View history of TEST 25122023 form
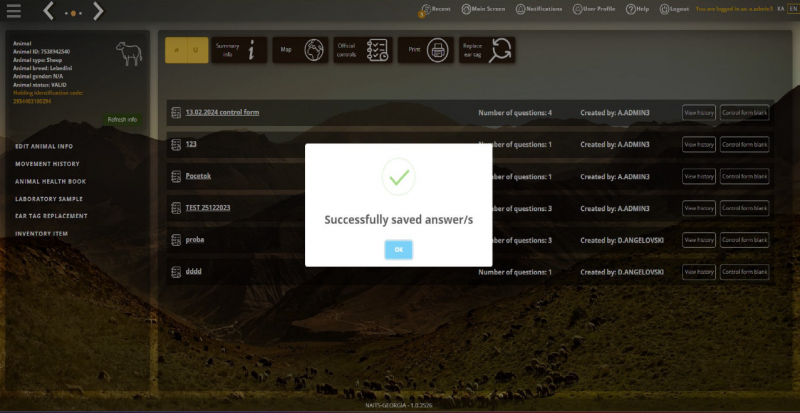The width and height of the screenshot is (800, 413). 698,208
